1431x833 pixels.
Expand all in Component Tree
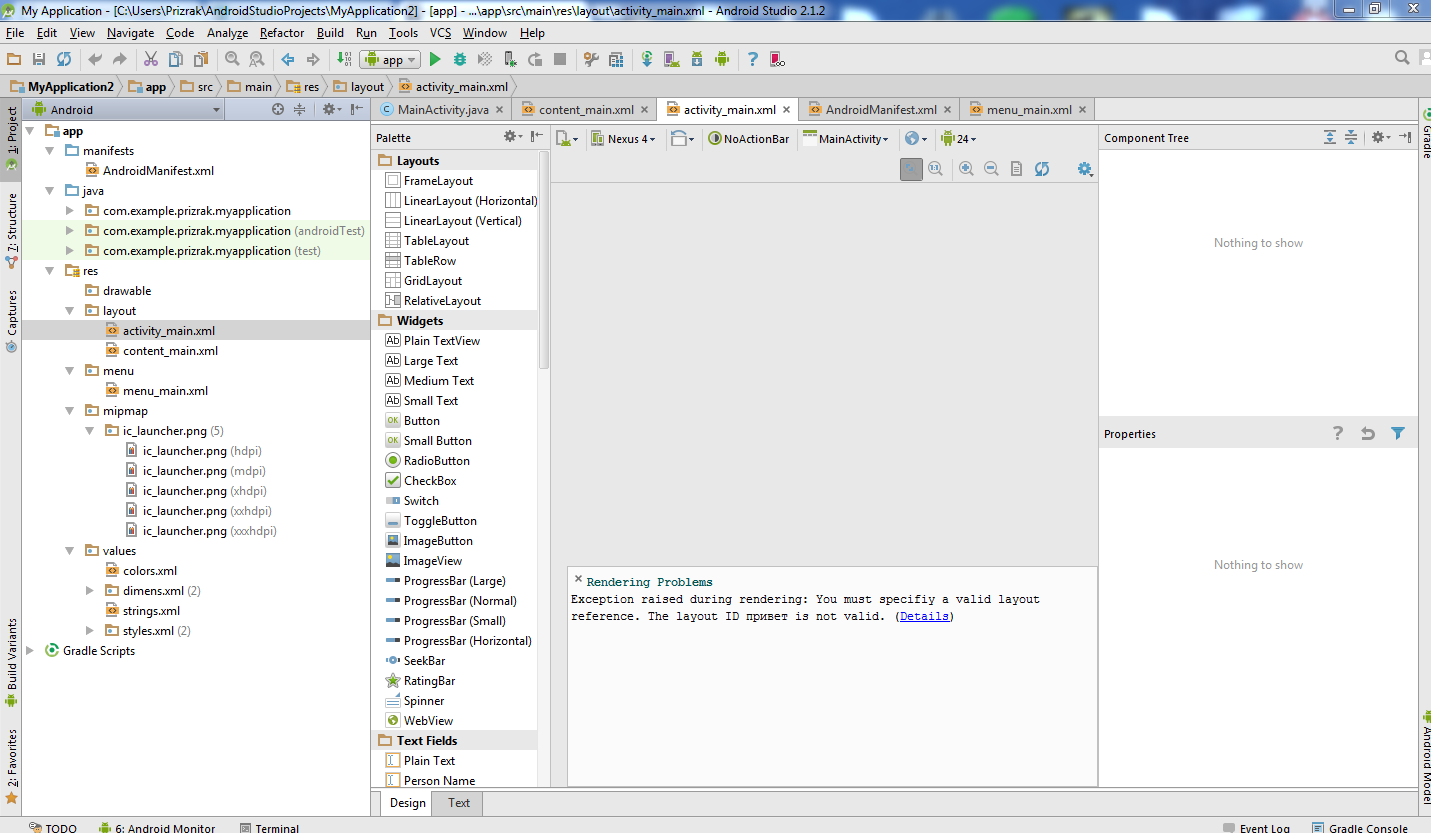tap(1330, 137)
